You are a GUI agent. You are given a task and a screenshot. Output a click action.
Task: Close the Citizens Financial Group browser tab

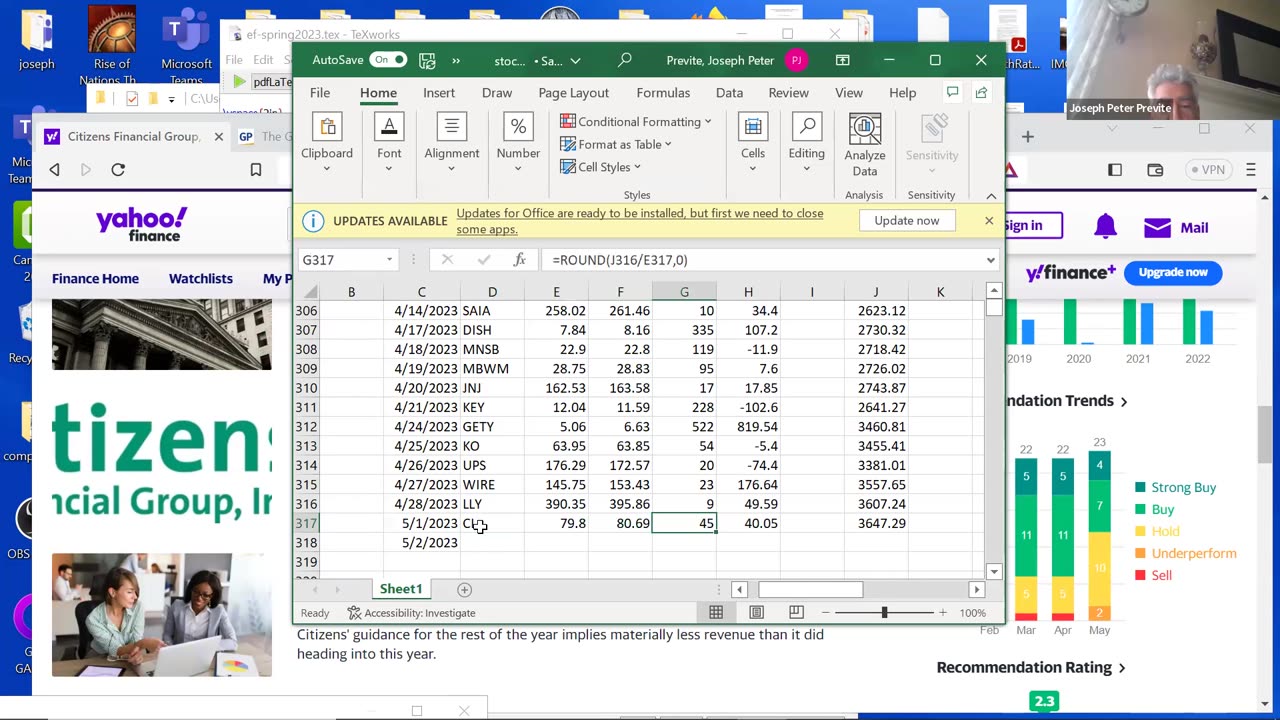218,137
